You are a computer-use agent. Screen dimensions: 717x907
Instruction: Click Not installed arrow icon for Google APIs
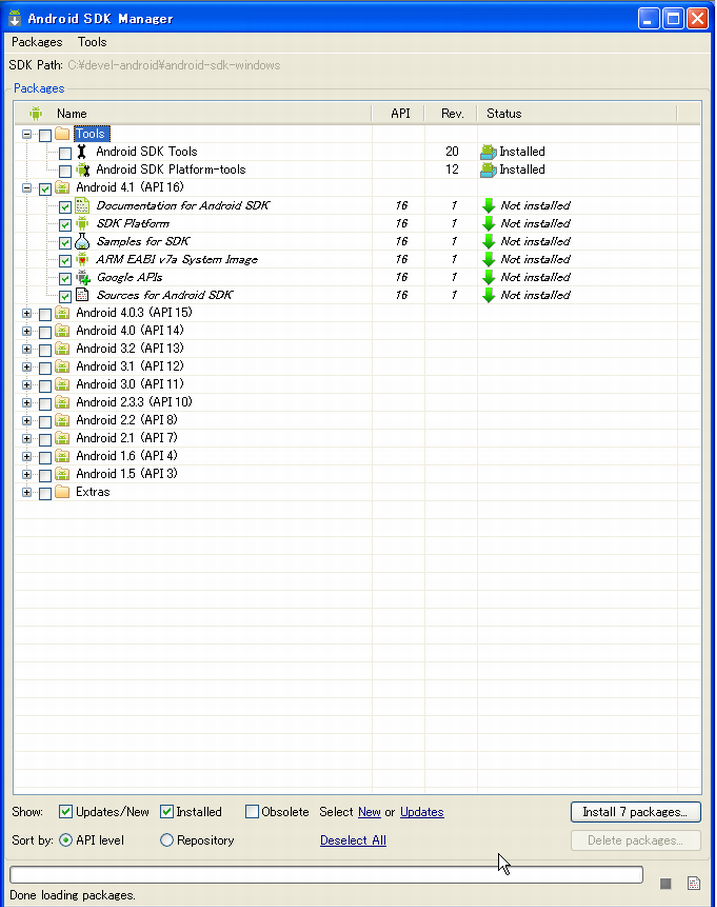click(489, 277)
